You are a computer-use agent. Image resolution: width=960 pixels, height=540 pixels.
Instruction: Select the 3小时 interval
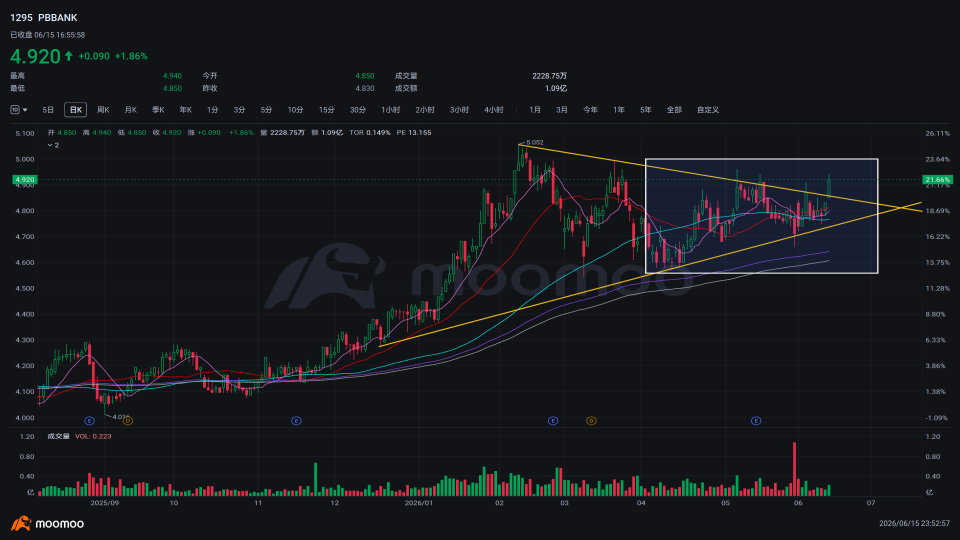(459, 110)
